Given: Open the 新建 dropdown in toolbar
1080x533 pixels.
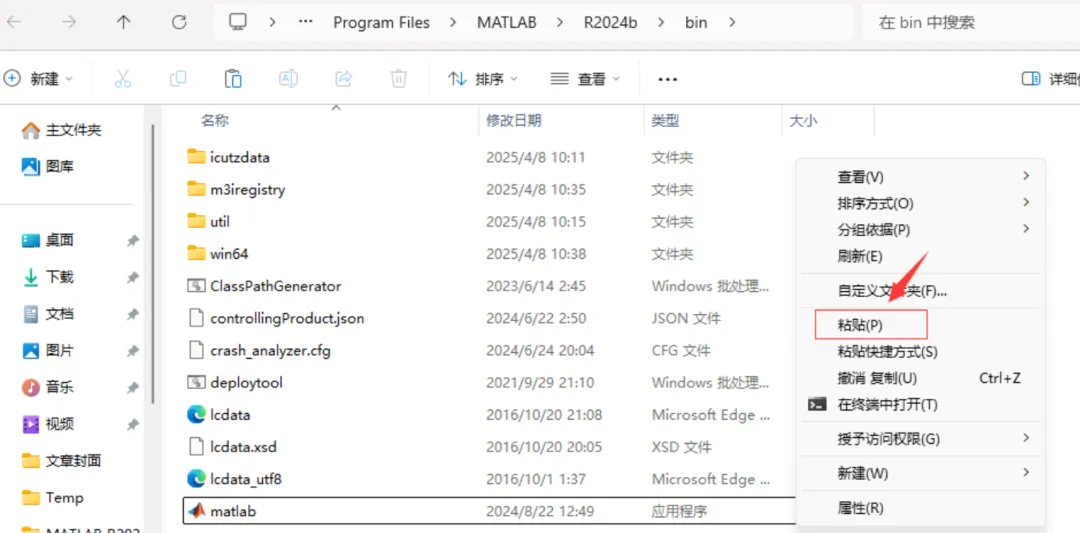Looking at the screenshot, I should pos(39,79).
